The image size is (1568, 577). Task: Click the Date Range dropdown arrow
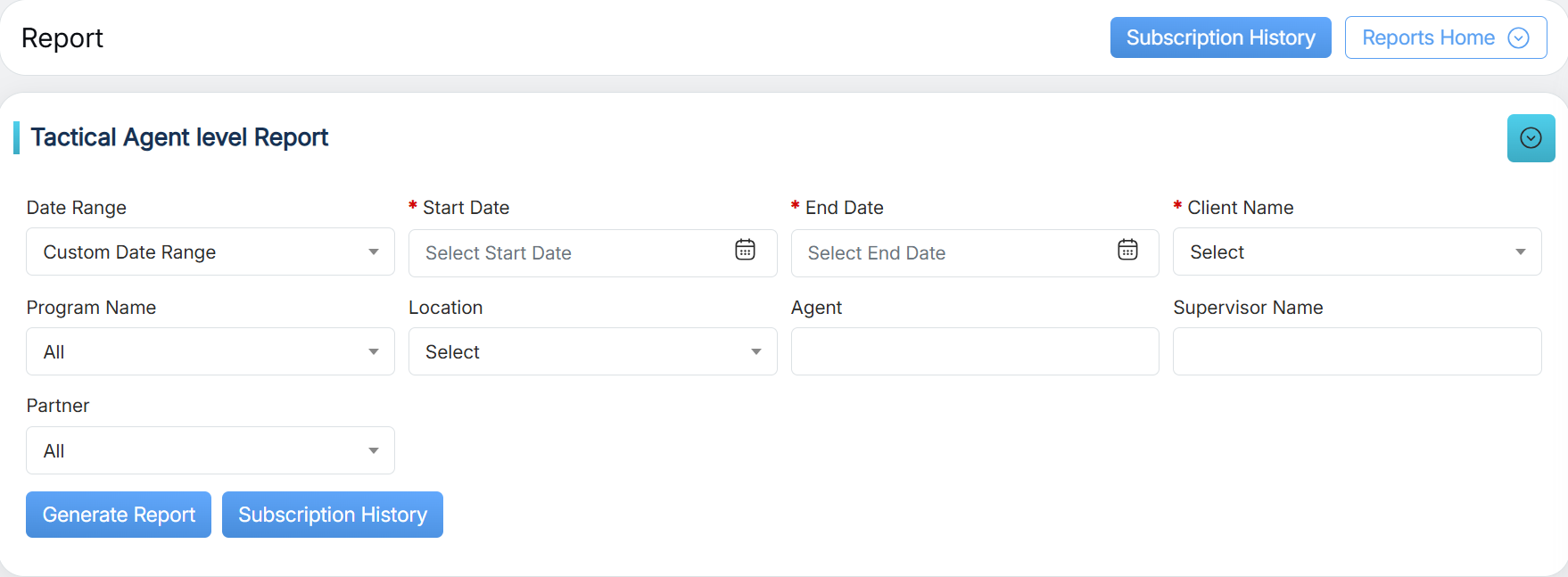point(374,252)
